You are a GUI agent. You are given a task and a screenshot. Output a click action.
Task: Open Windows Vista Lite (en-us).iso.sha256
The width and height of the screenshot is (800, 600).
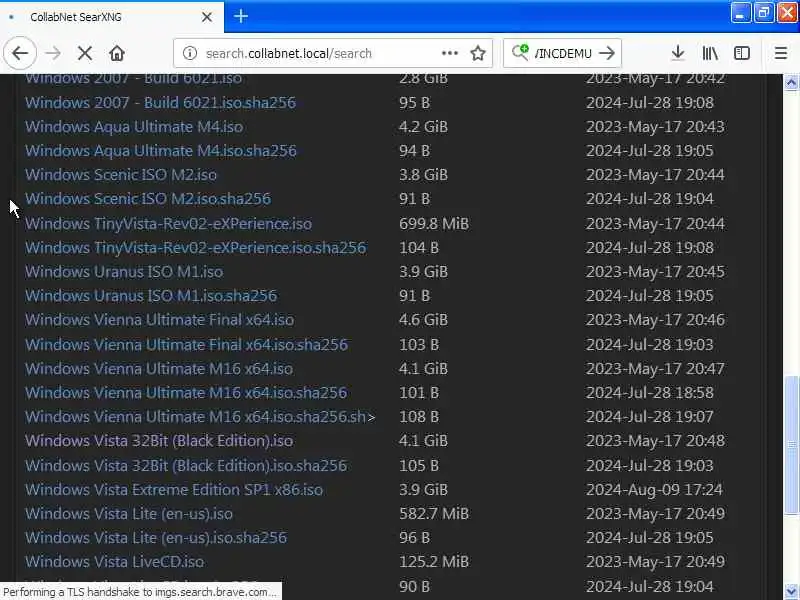click(156, 537)
